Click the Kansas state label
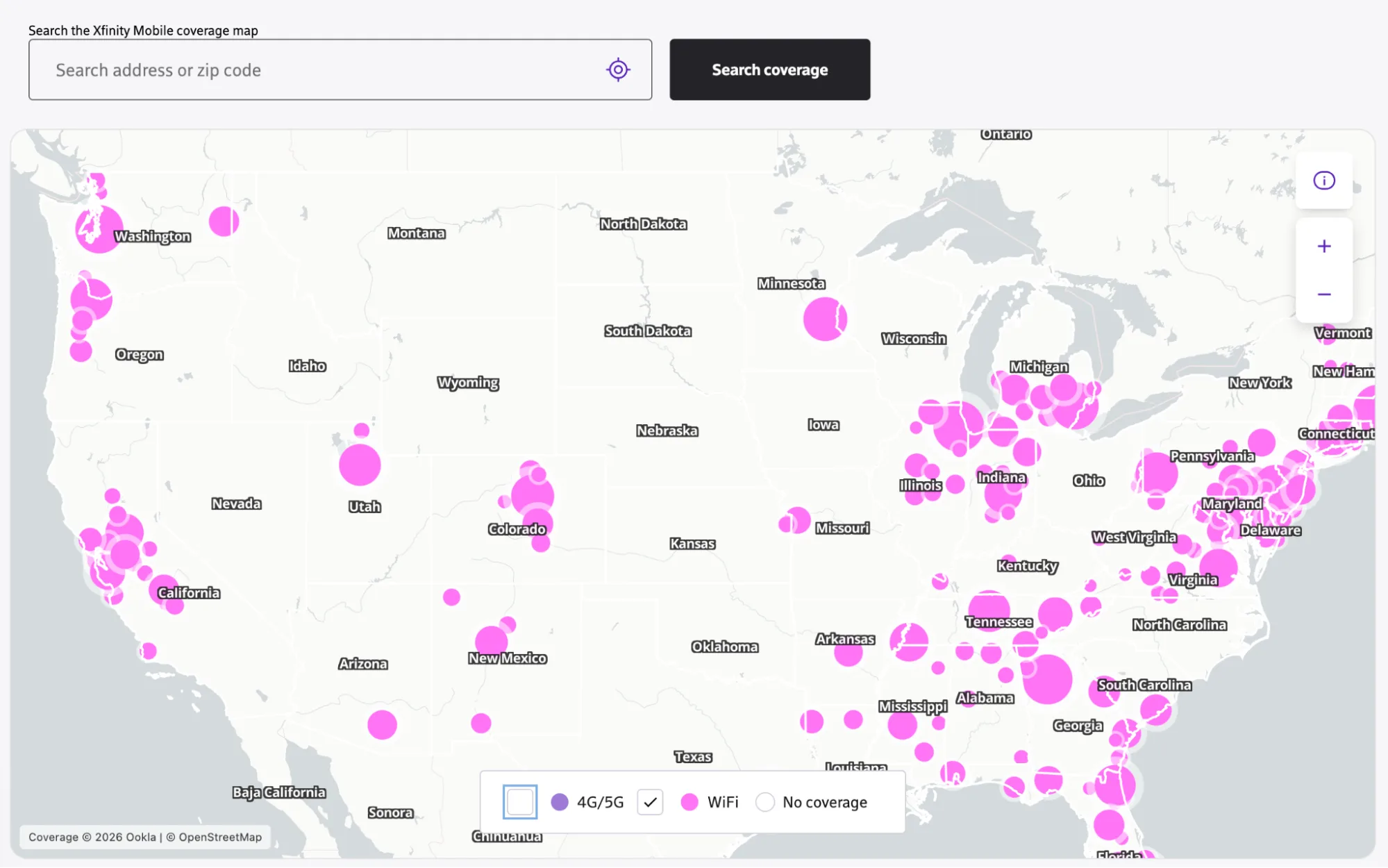The height and width of the screenshot is (868, 1388). 692,544
